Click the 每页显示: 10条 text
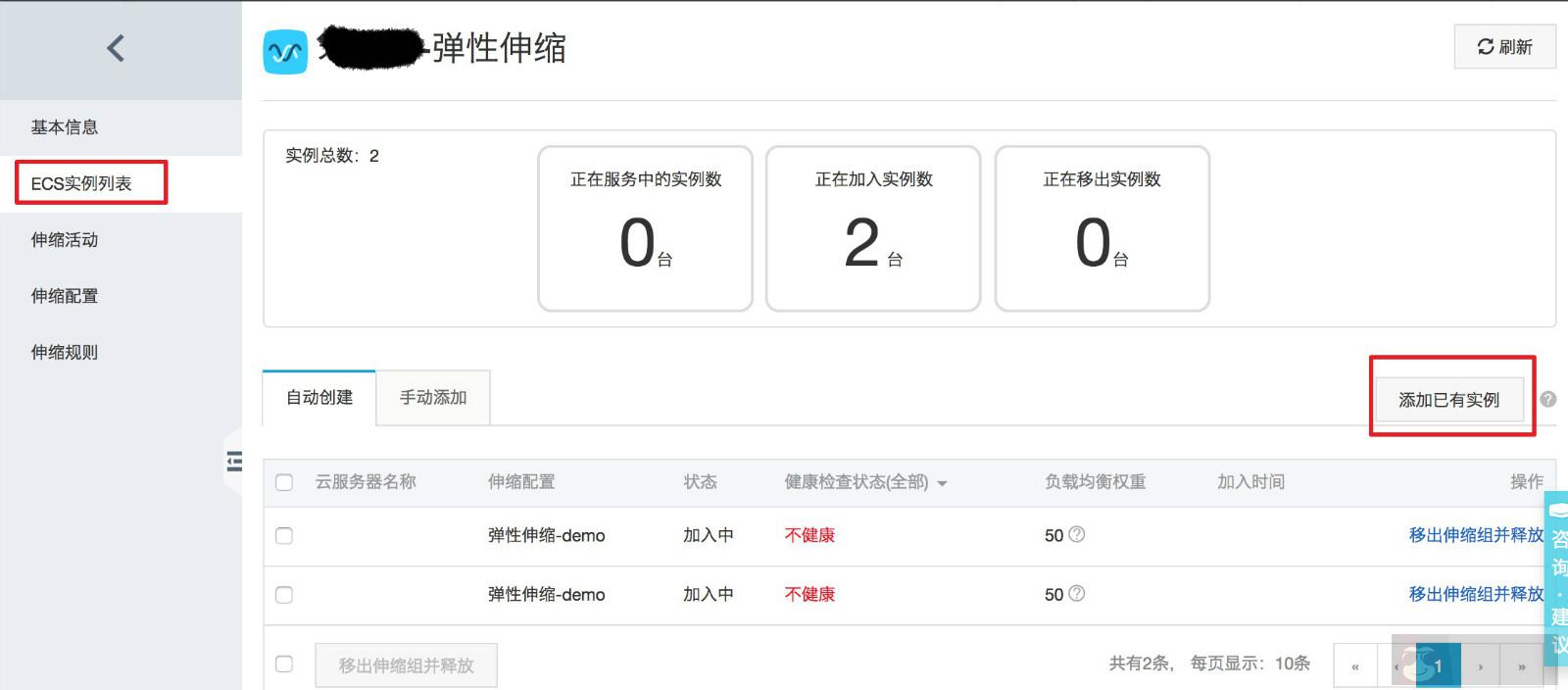 tap(1250, 664)
